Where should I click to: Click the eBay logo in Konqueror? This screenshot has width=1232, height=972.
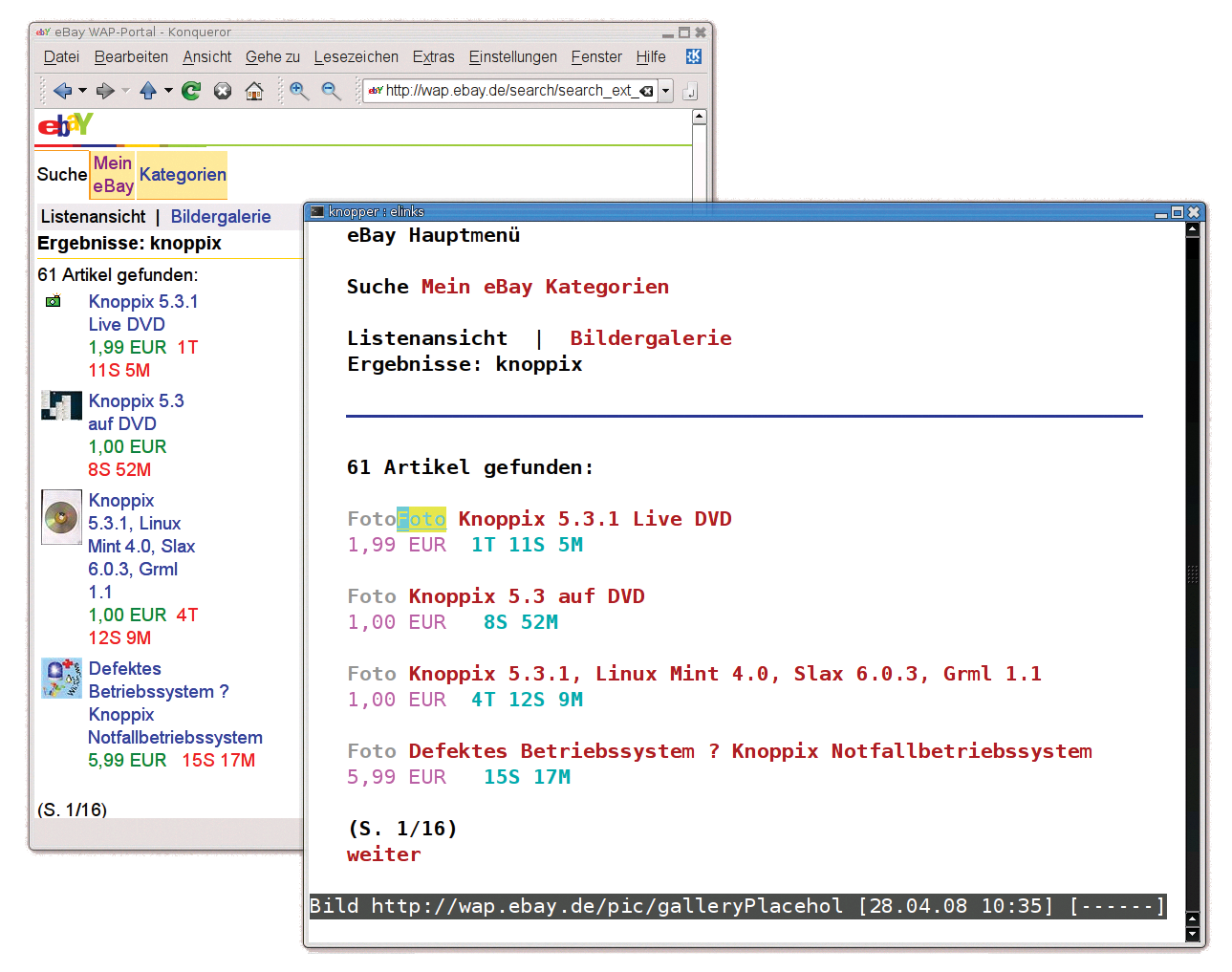pyautogui.click(x=65, y=125)
